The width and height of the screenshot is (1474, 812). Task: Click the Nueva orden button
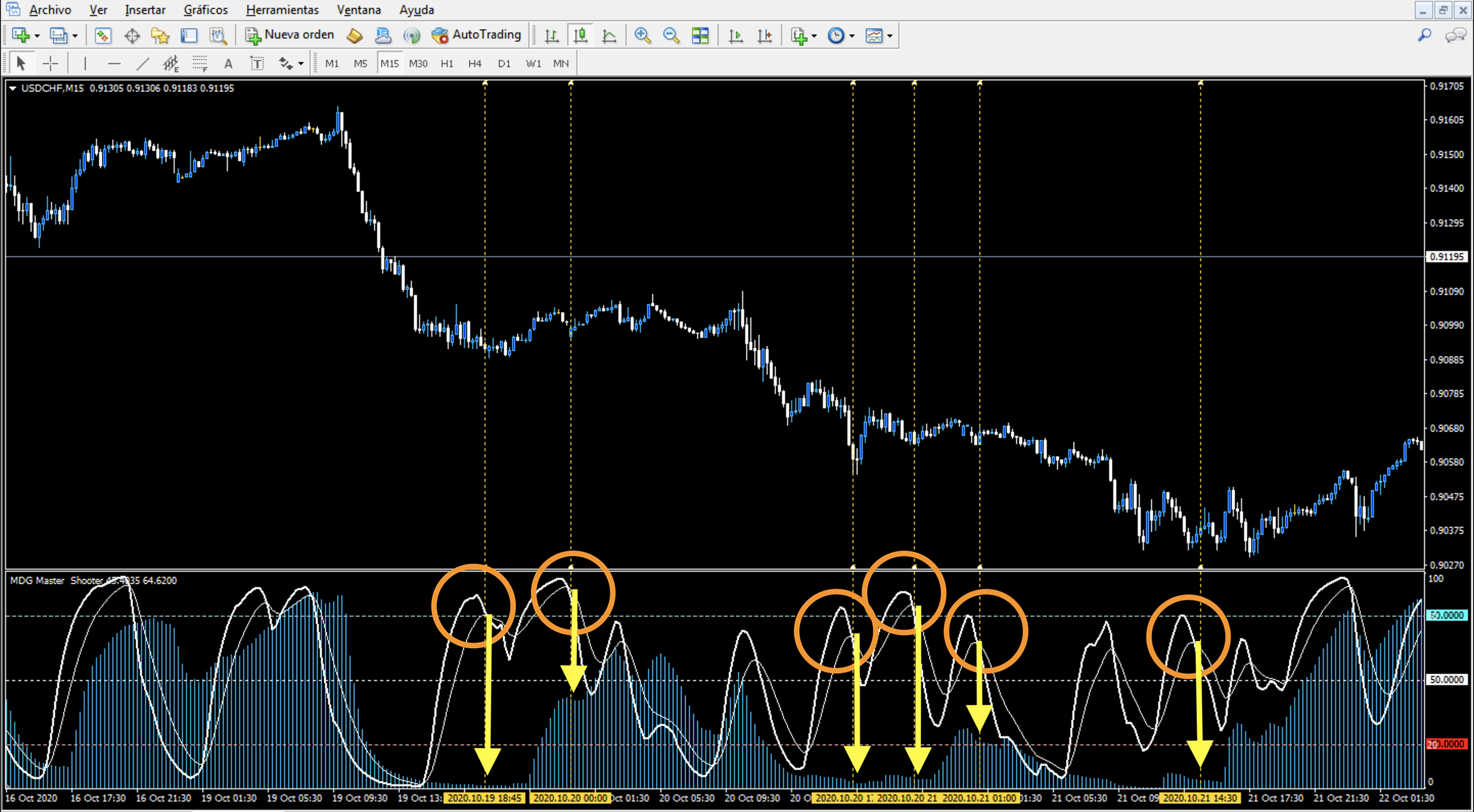[x=290, y=35]
